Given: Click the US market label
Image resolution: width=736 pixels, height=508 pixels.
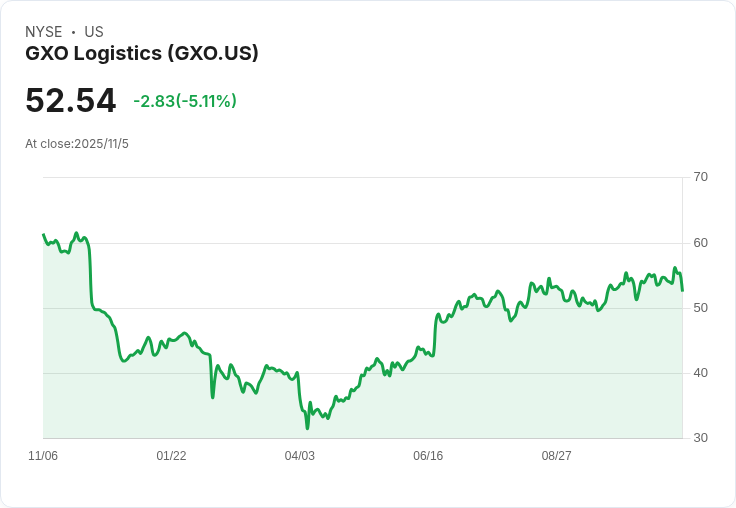Looking at the screenshot, I should click(x=94, y=32).
